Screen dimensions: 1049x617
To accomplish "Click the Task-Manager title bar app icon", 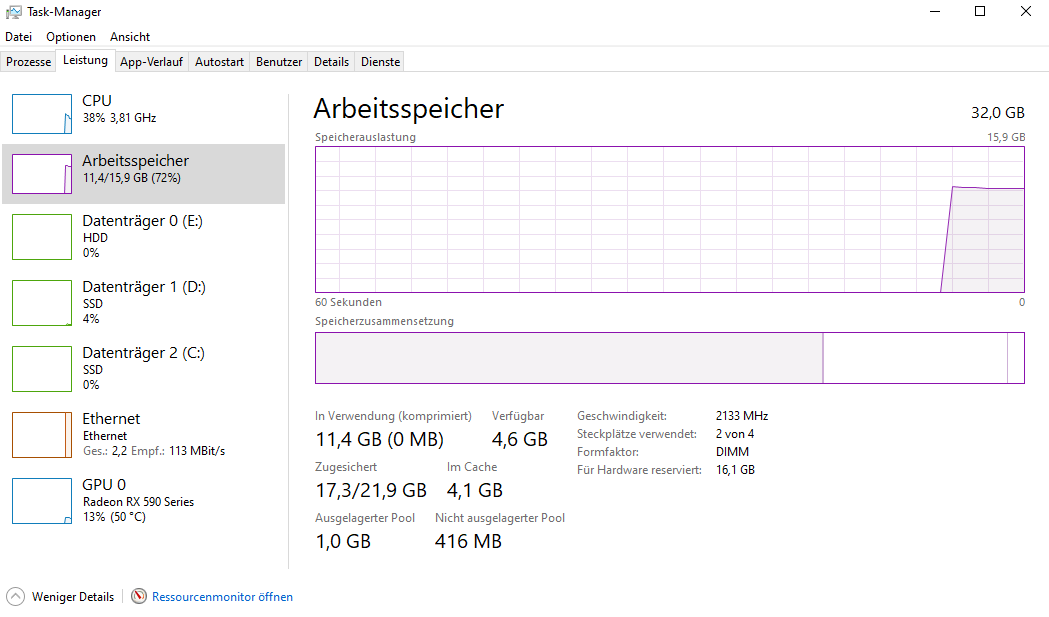I will click(13, 12).
